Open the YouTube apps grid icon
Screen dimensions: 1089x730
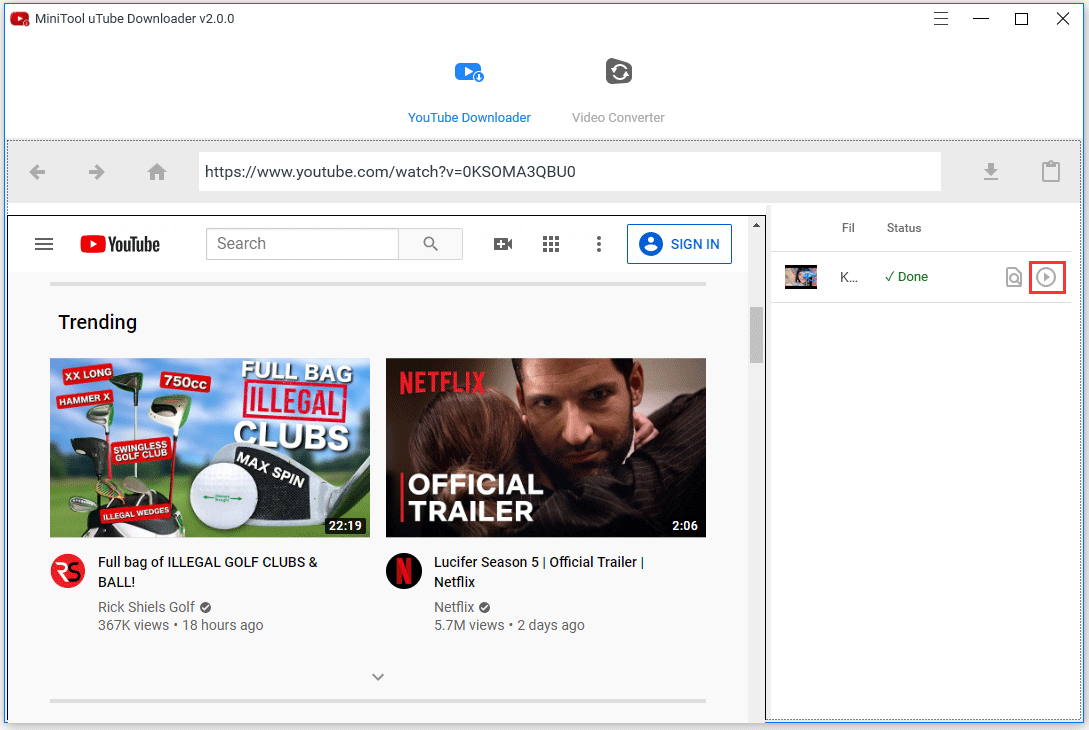(x=551, y=244)
